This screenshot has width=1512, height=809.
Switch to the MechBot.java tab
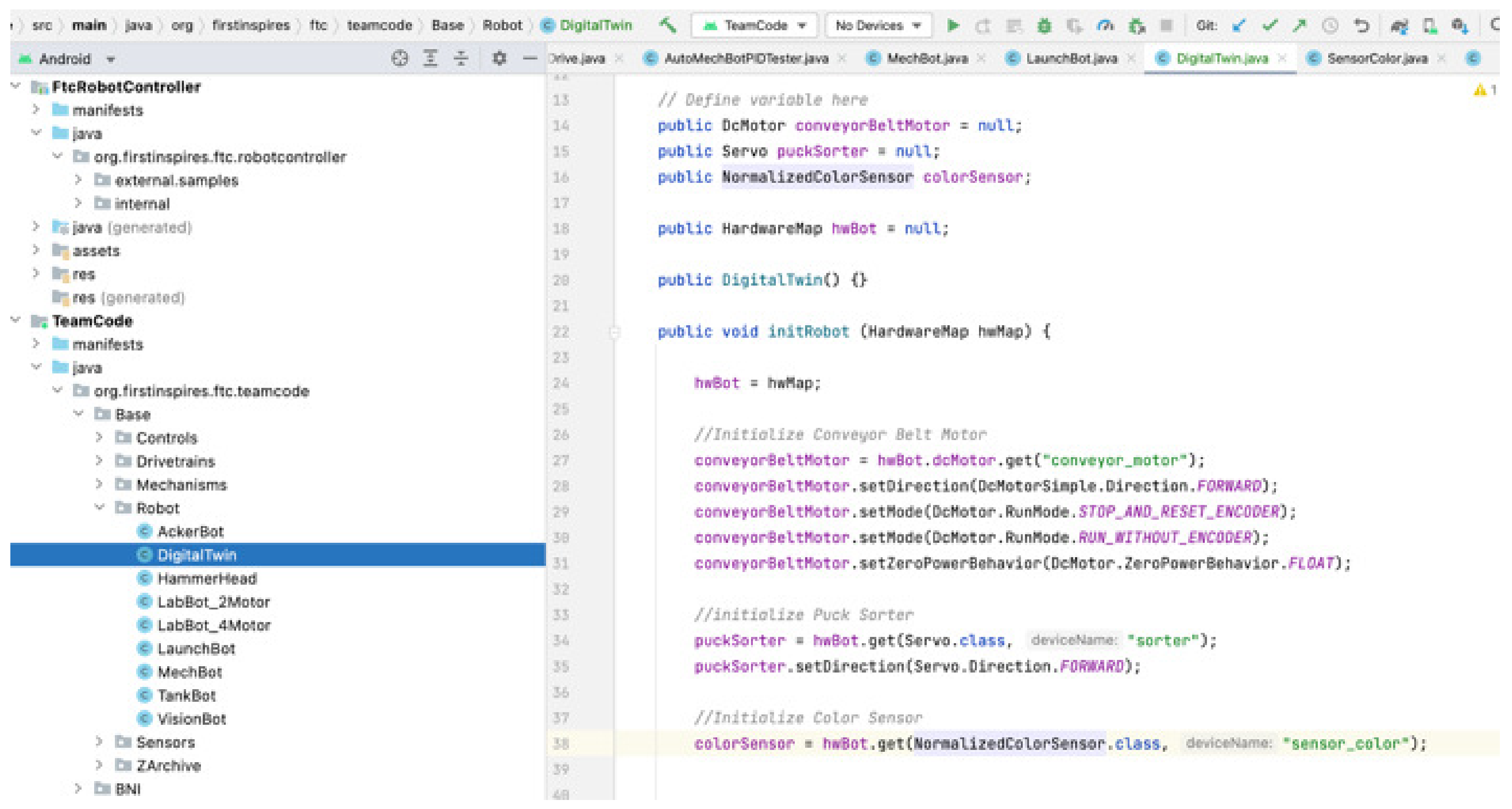tap(926, 58)
